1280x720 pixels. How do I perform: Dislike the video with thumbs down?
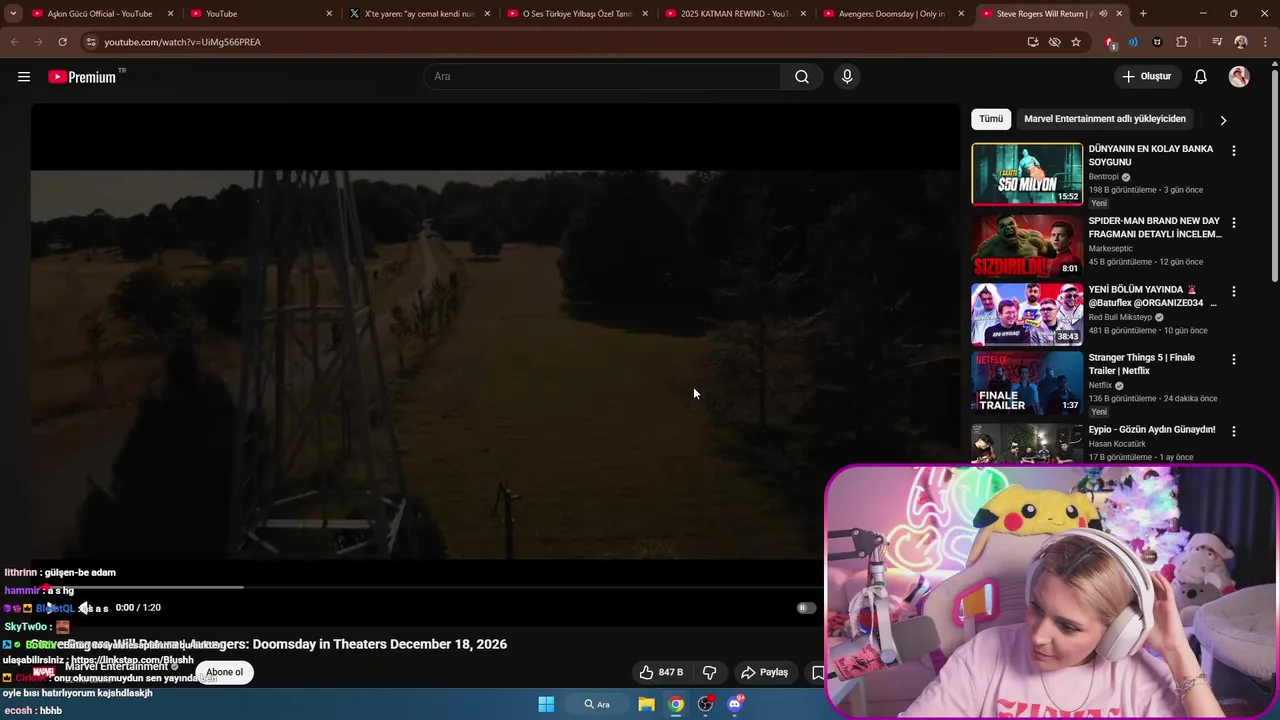point(709,672)
